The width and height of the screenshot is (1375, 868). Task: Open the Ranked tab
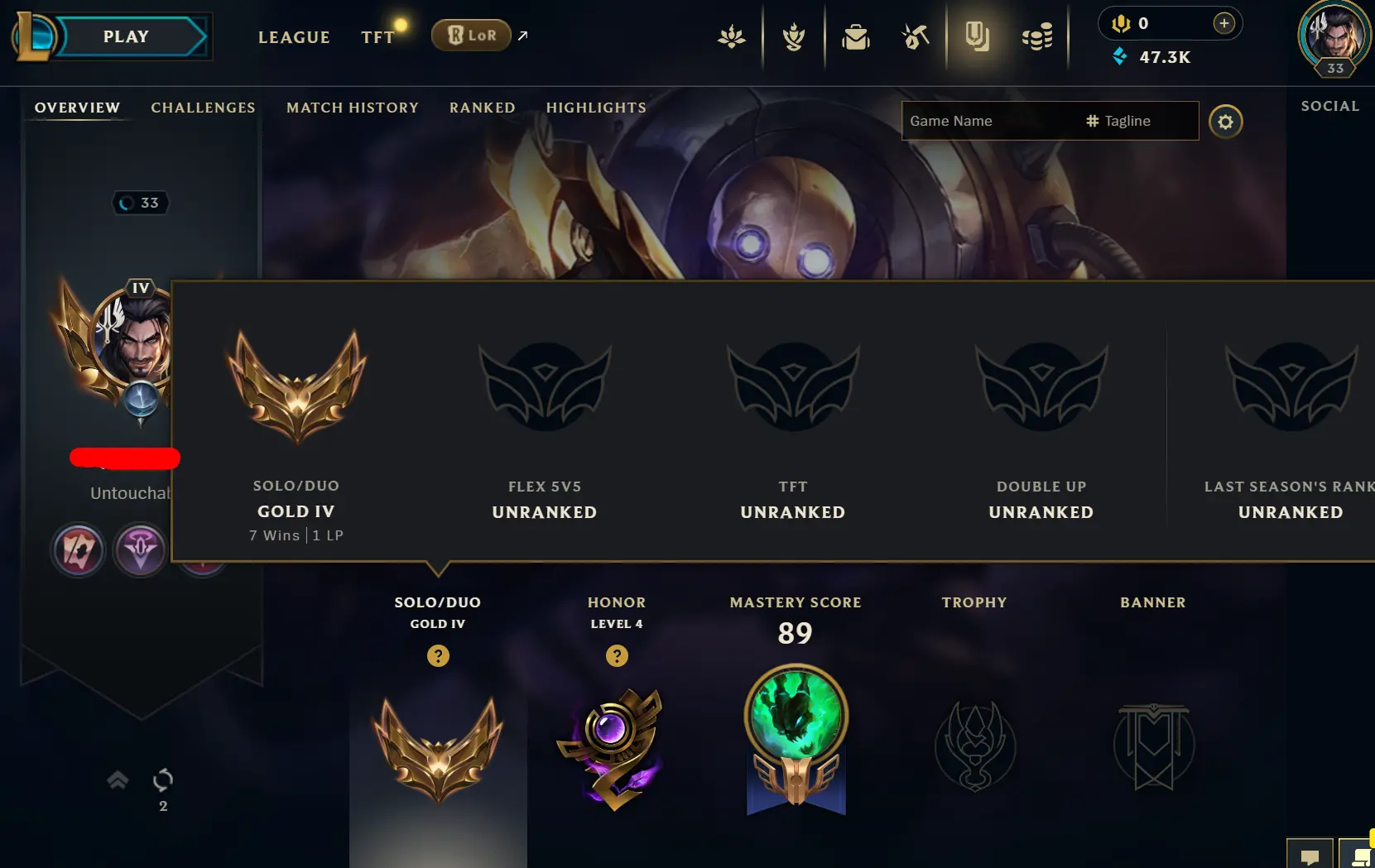[x=483, y=108]
